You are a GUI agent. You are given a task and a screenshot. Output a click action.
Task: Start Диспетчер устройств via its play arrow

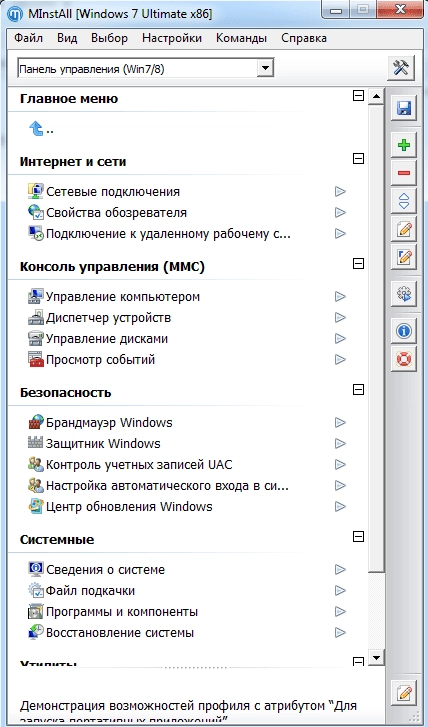[340, 317]
